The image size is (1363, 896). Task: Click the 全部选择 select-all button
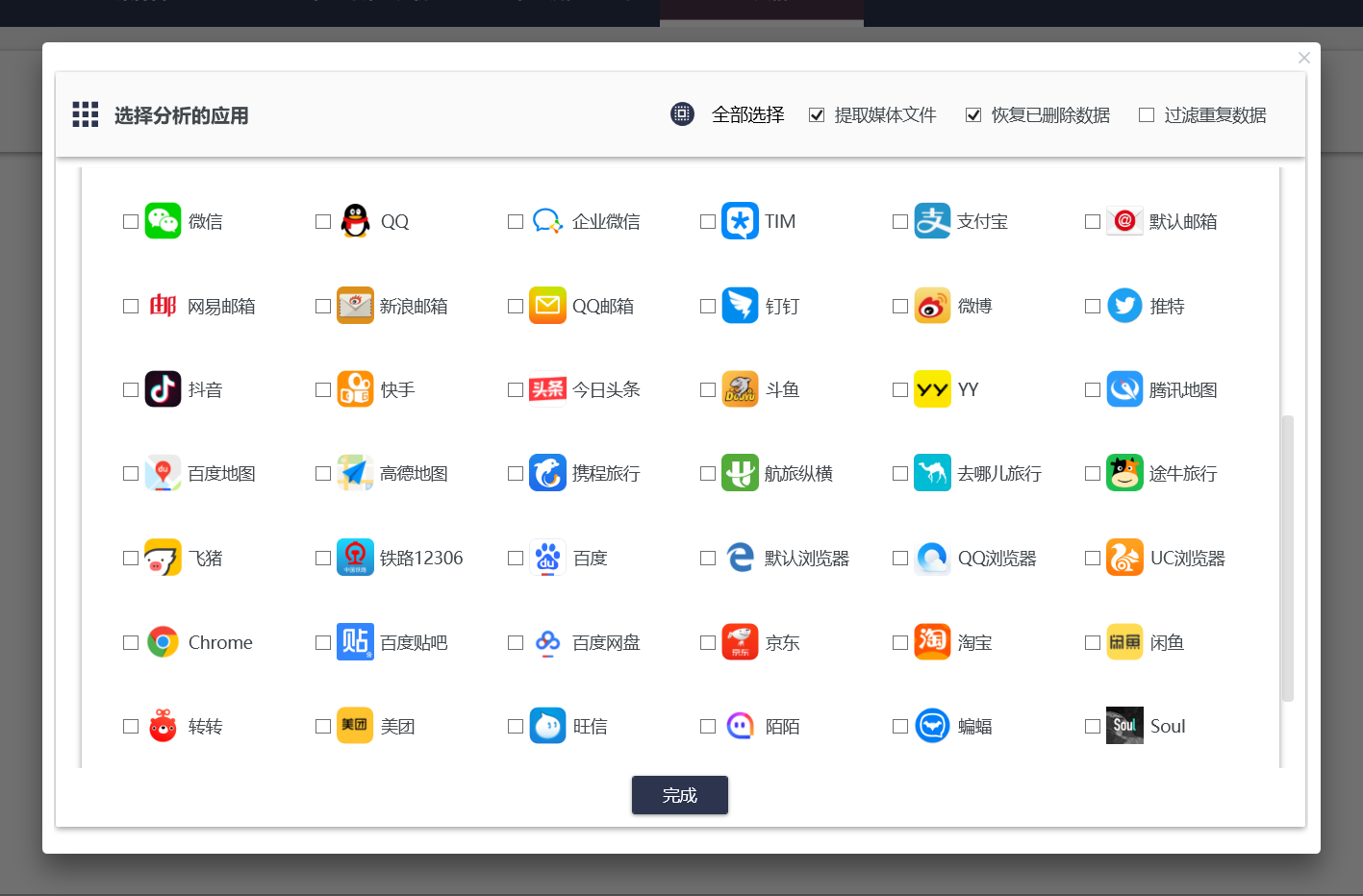[x=728, y=114]
